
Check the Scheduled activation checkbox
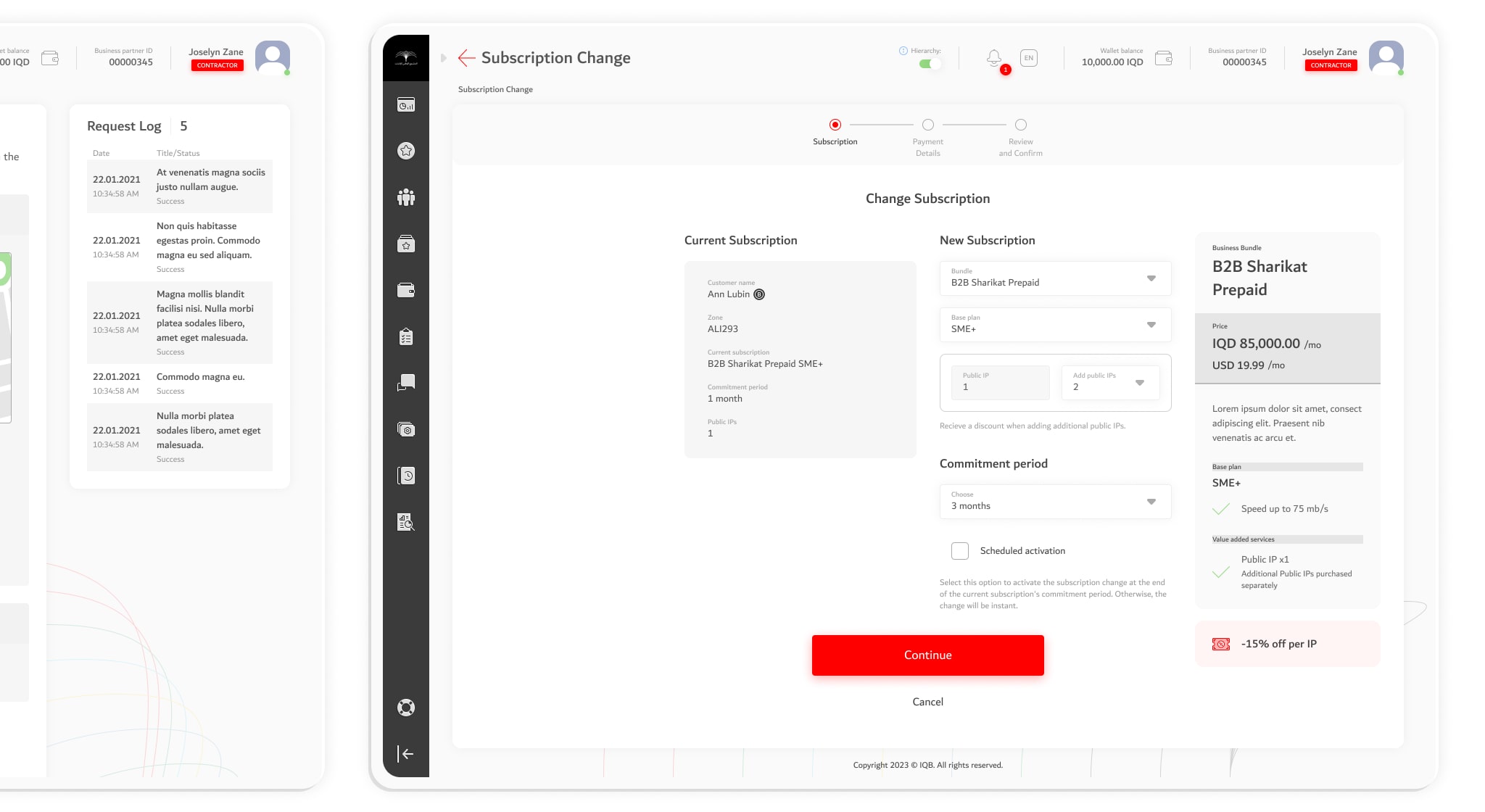(960, 551)
